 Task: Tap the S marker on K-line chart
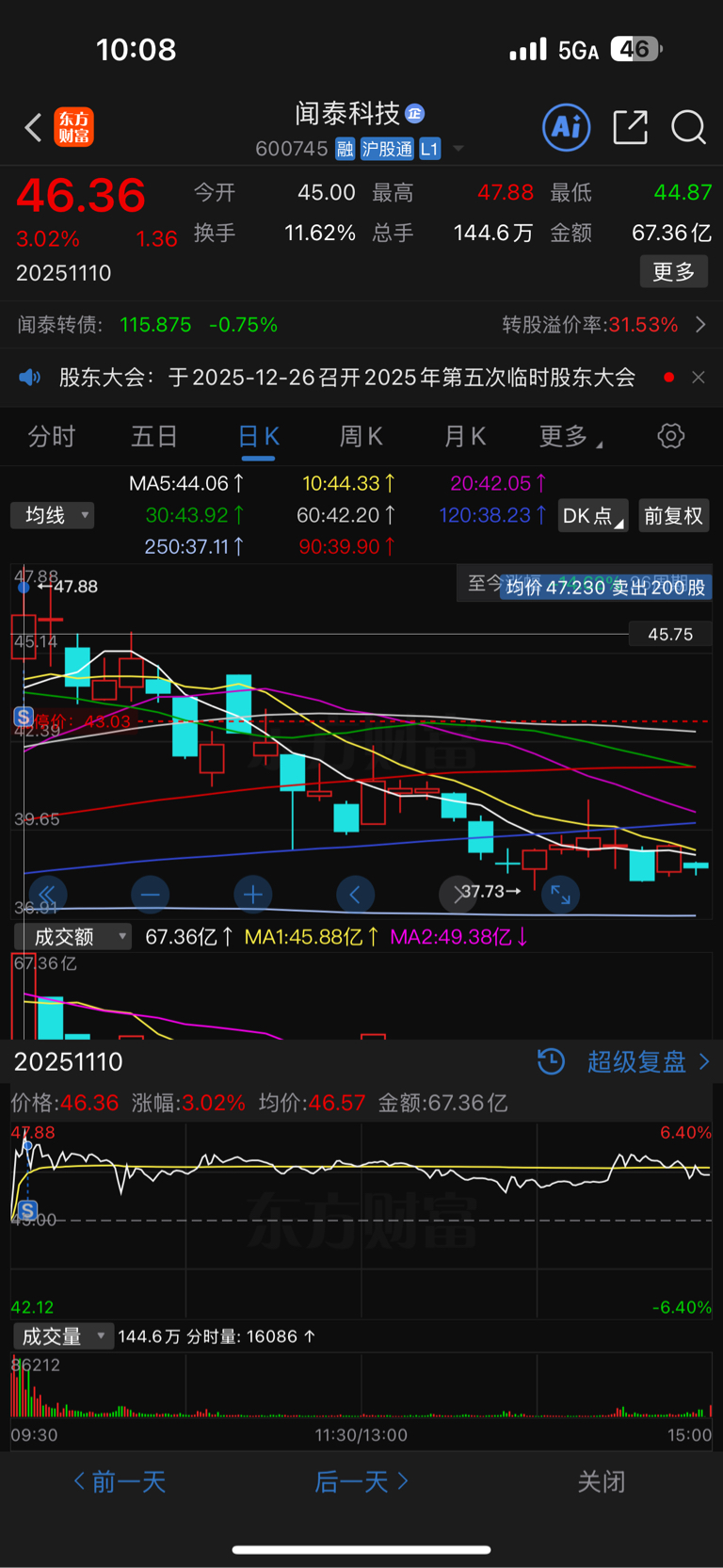pyautogui.click(x=24, y=718)
